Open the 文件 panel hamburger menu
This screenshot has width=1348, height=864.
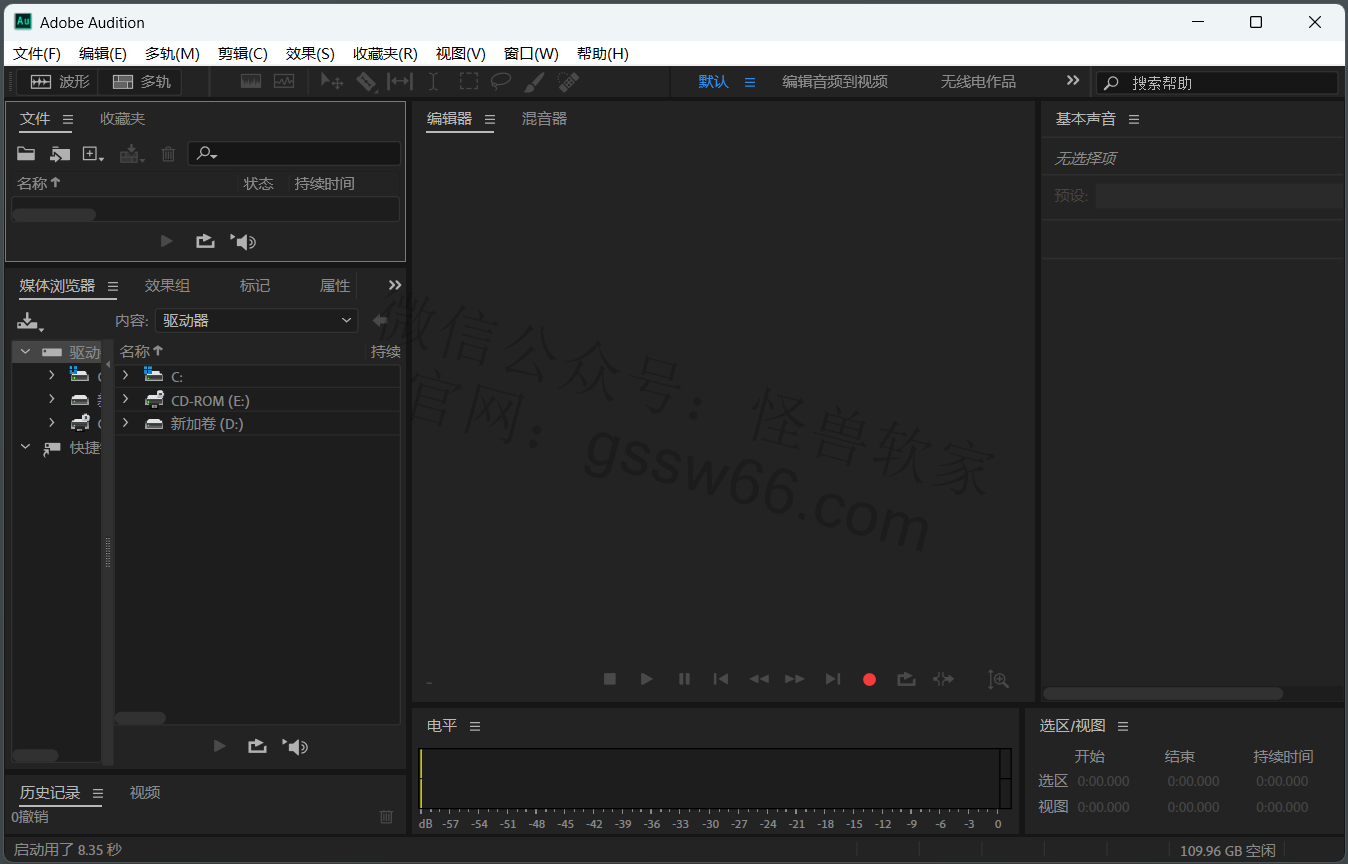(68, 119)
